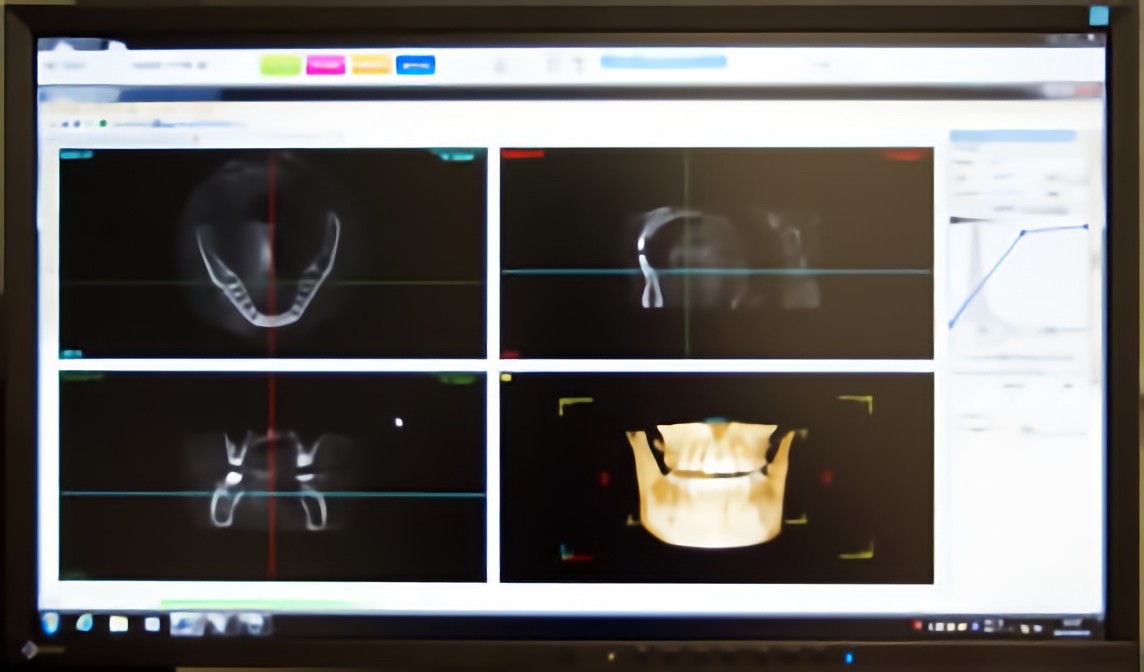Image resolution: width=1144 pixels, height=672 pixels.
Task: Click the red handle right of the 3D jaw model
Action: pyautogui.click(x=826, y=477)
